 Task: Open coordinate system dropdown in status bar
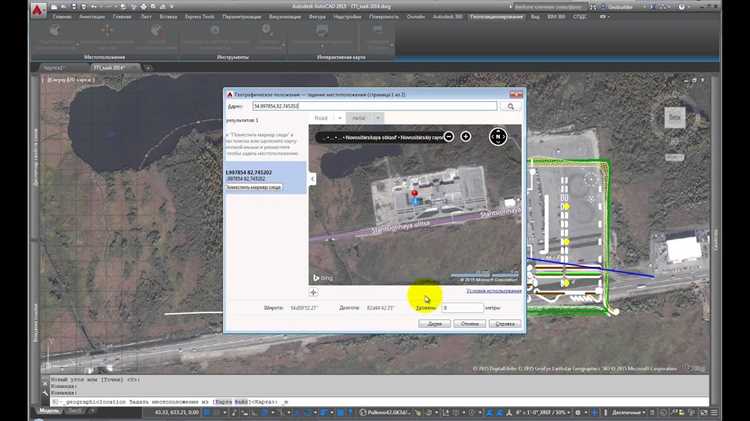386,412
